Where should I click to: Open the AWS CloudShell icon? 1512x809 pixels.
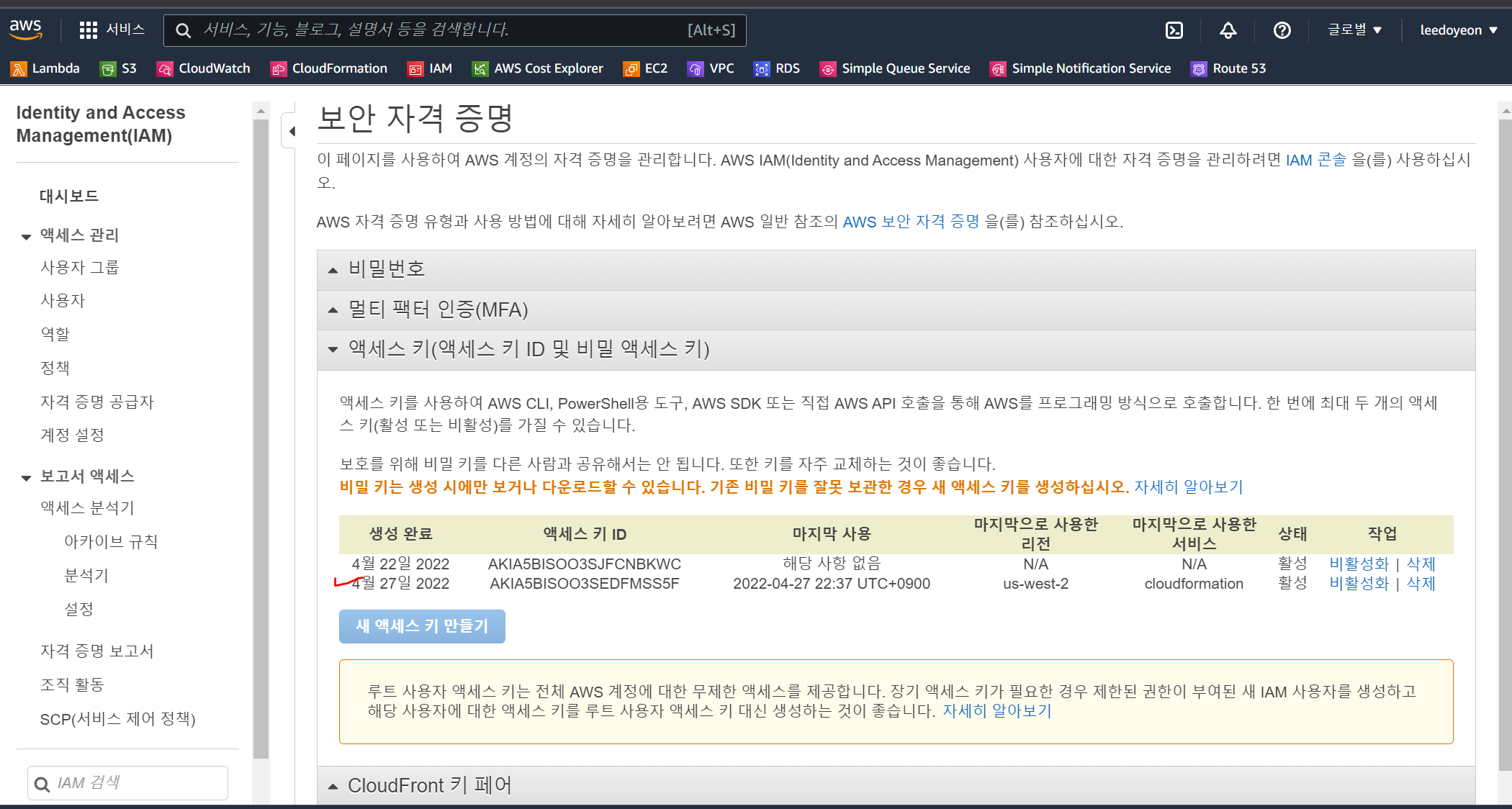(x=1174, y=30)
